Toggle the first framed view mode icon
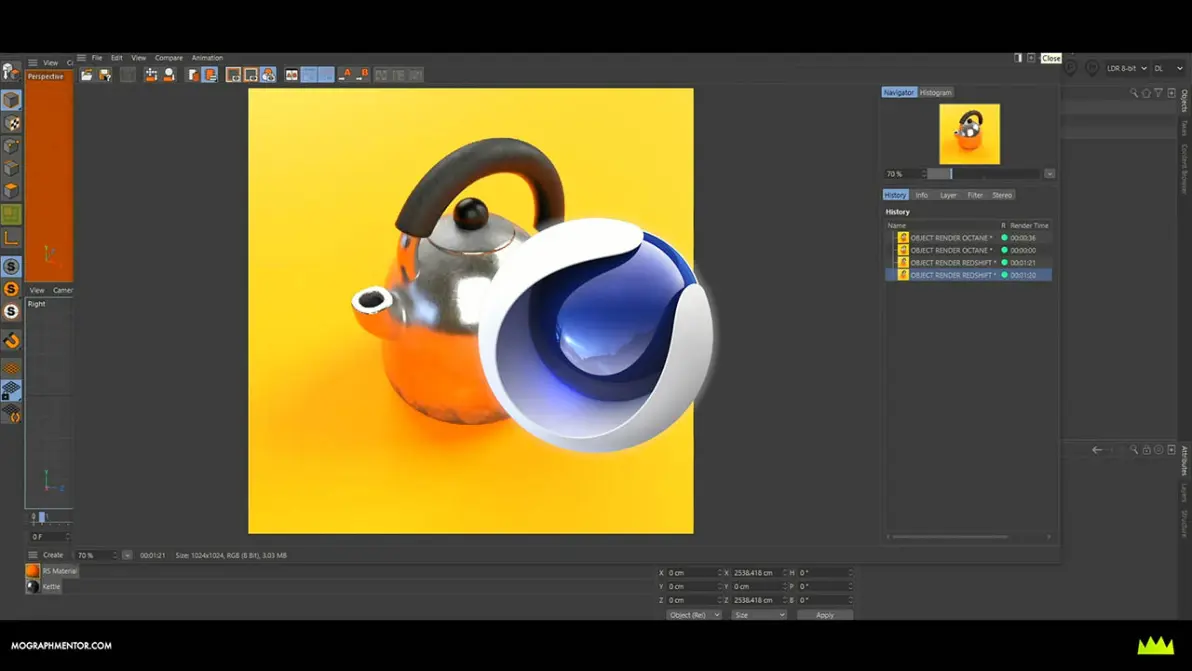1192x671 pixels. (233, 74)
